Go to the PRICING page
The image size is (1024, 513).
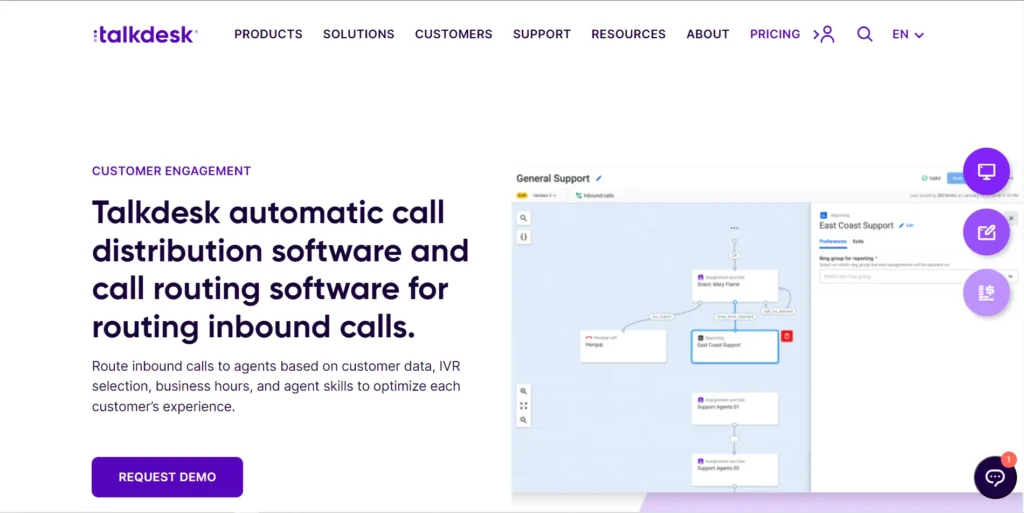[775, 34]
